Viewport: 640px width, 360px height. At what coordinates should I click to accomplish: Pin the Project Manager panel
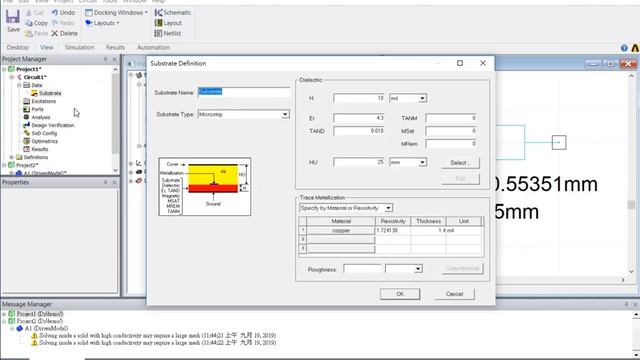[x=105, y=59]
